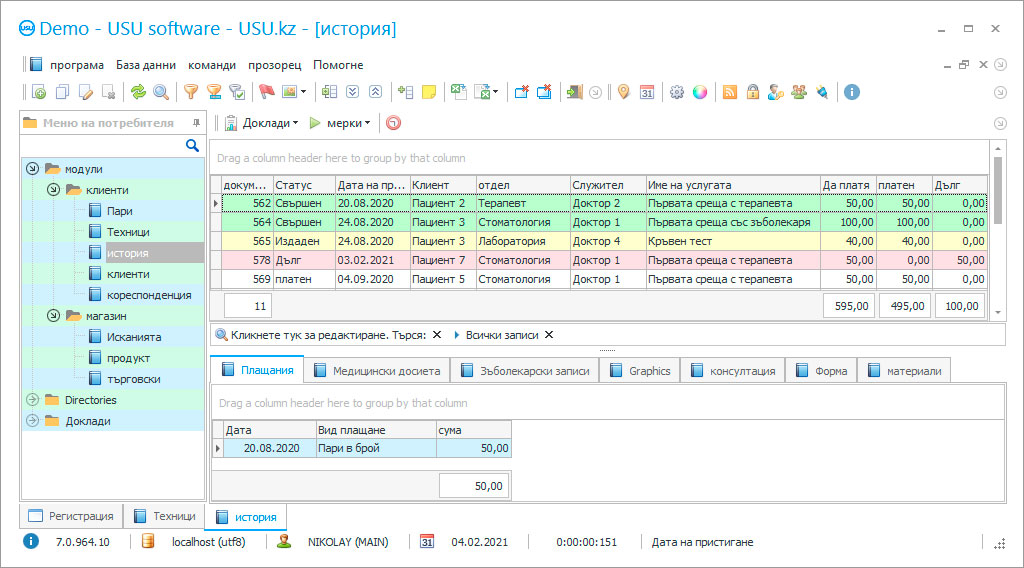
Task: Click the Статус column header
Action: pos(303,185)
